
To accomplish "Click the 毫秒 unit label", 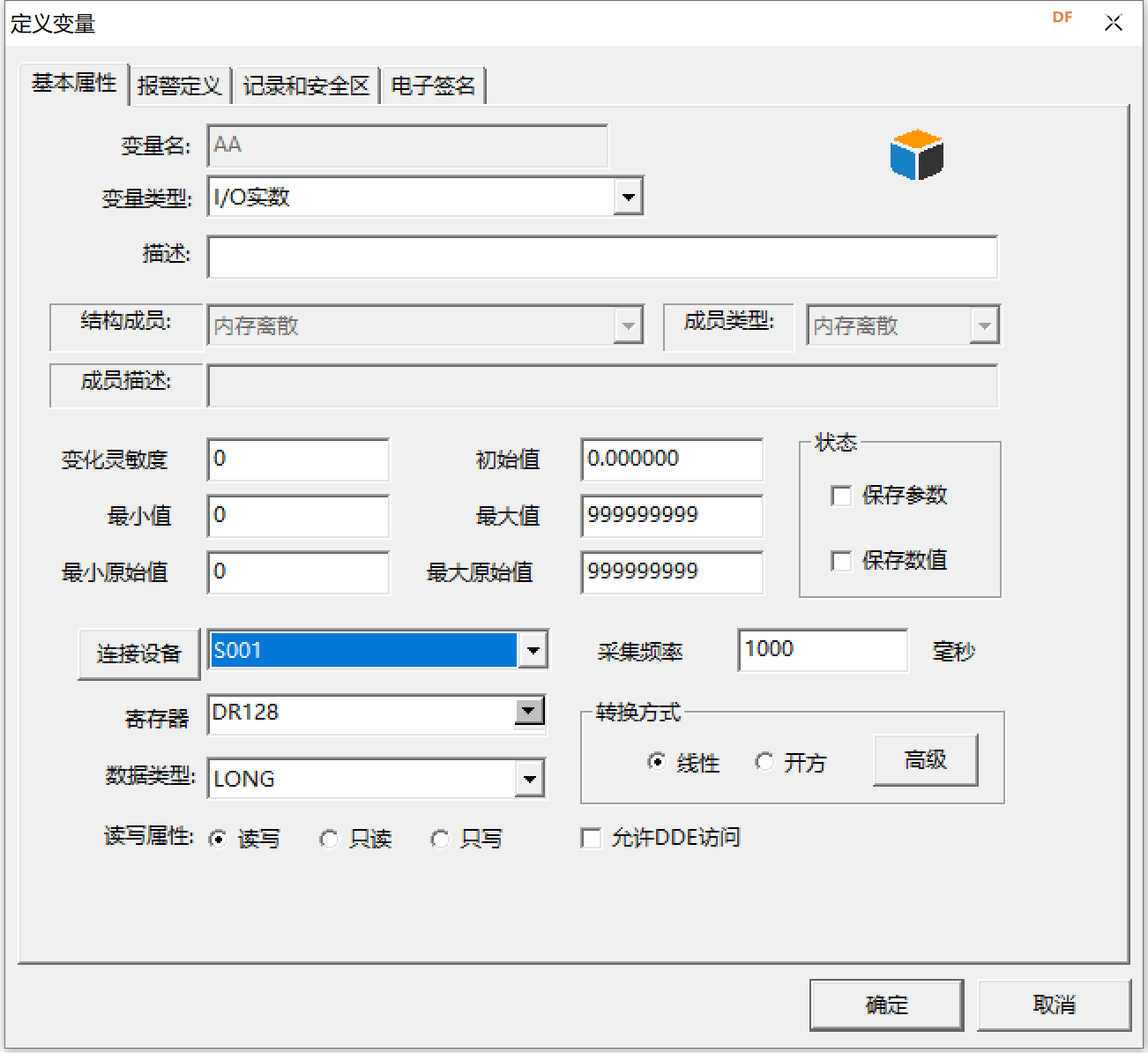I will (x=953, y=652).
